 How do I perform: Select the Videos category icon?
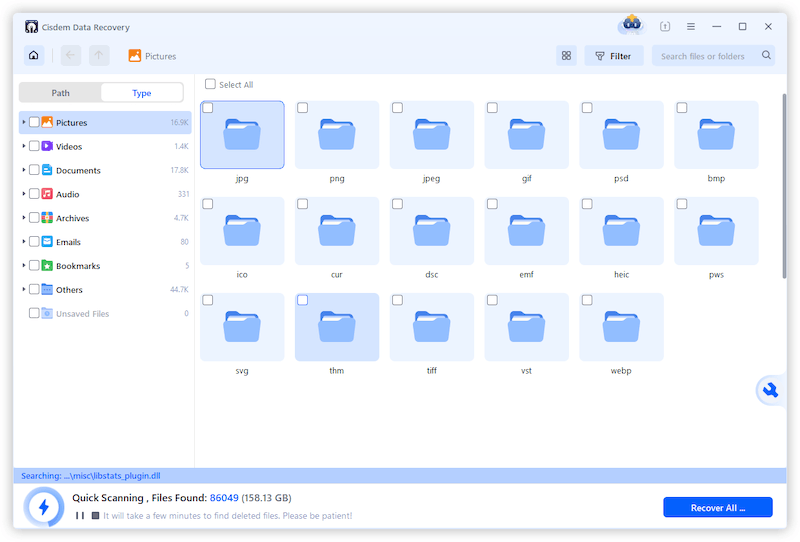point(47,146)
